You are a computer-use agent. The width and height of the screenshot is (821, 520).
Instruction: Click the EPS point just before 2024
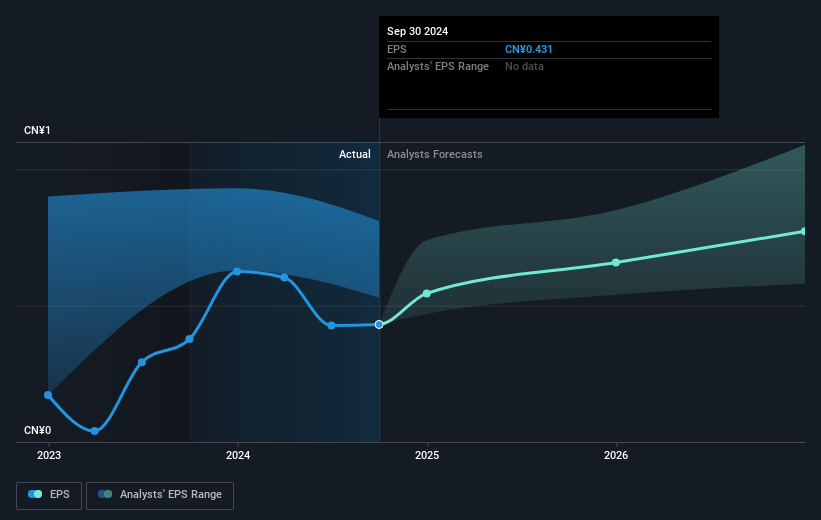tap(190, 339)
